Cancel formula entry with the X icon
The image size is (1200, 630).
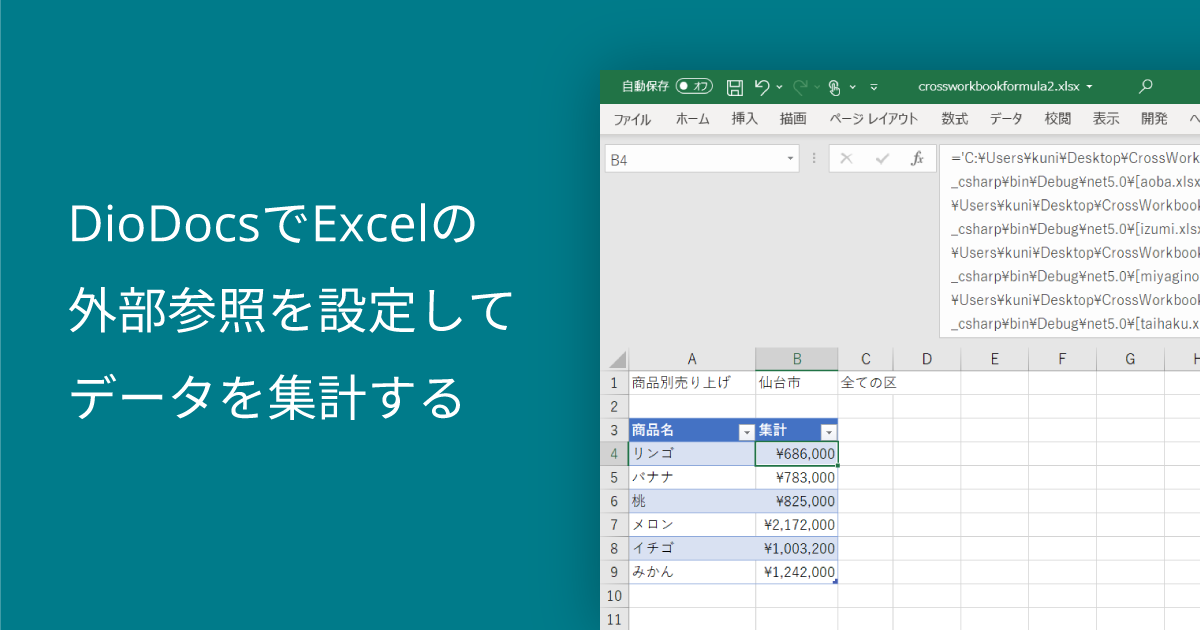[x=845, y=158]
